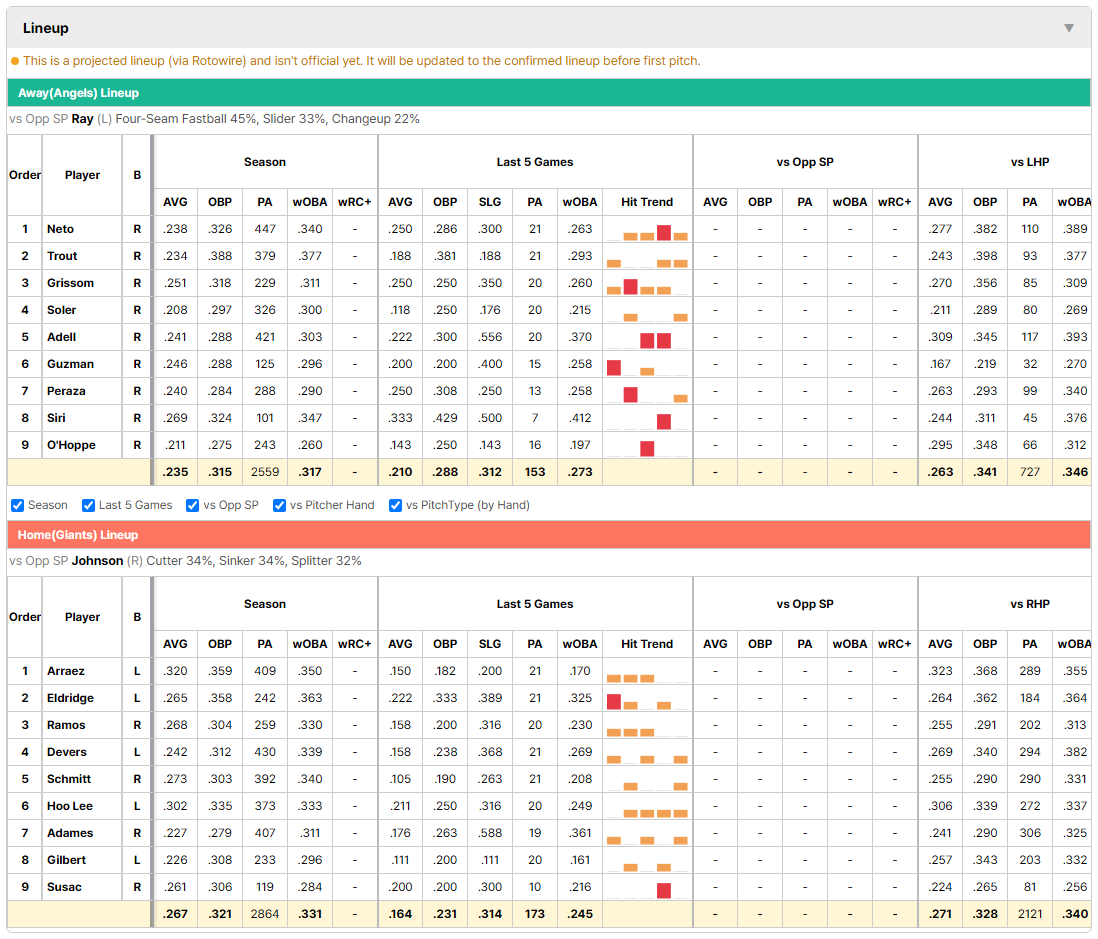This screenshot has height=939, width=1098.
Task: Toggle vs PitchType (by Hand) checkbox
Action: click(x=396, y=506)
